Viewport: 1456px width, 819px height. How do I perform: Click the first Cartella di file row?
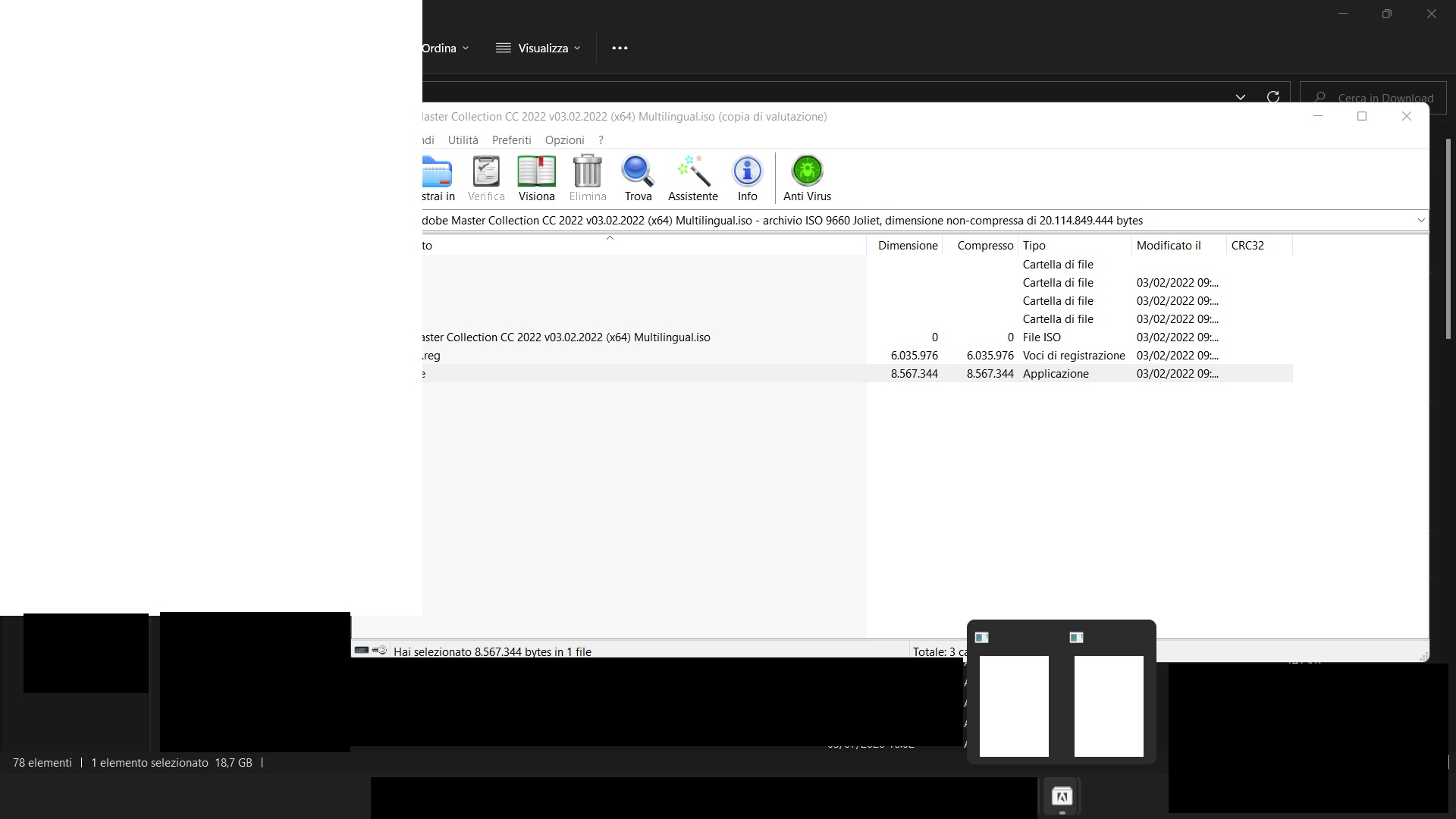pyautogui.click(x=857, y=265)
